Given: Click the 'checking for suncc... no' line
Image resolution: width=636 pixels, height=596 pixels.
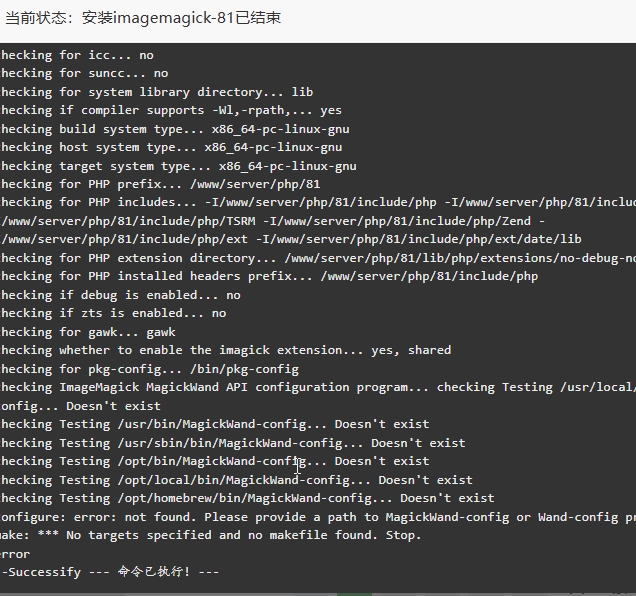Looking at the screenshot, I should click(85, 73).
